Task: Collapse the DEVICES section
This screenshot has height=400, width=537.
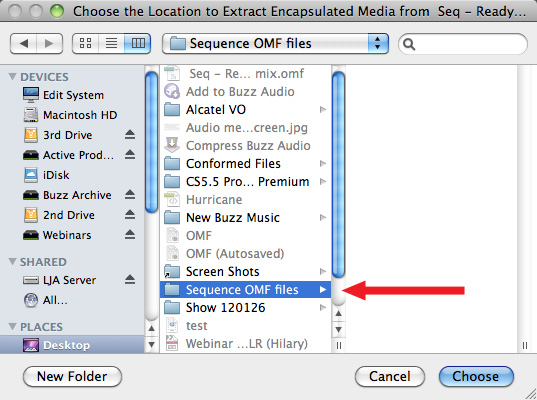Action: click(12, 76)
